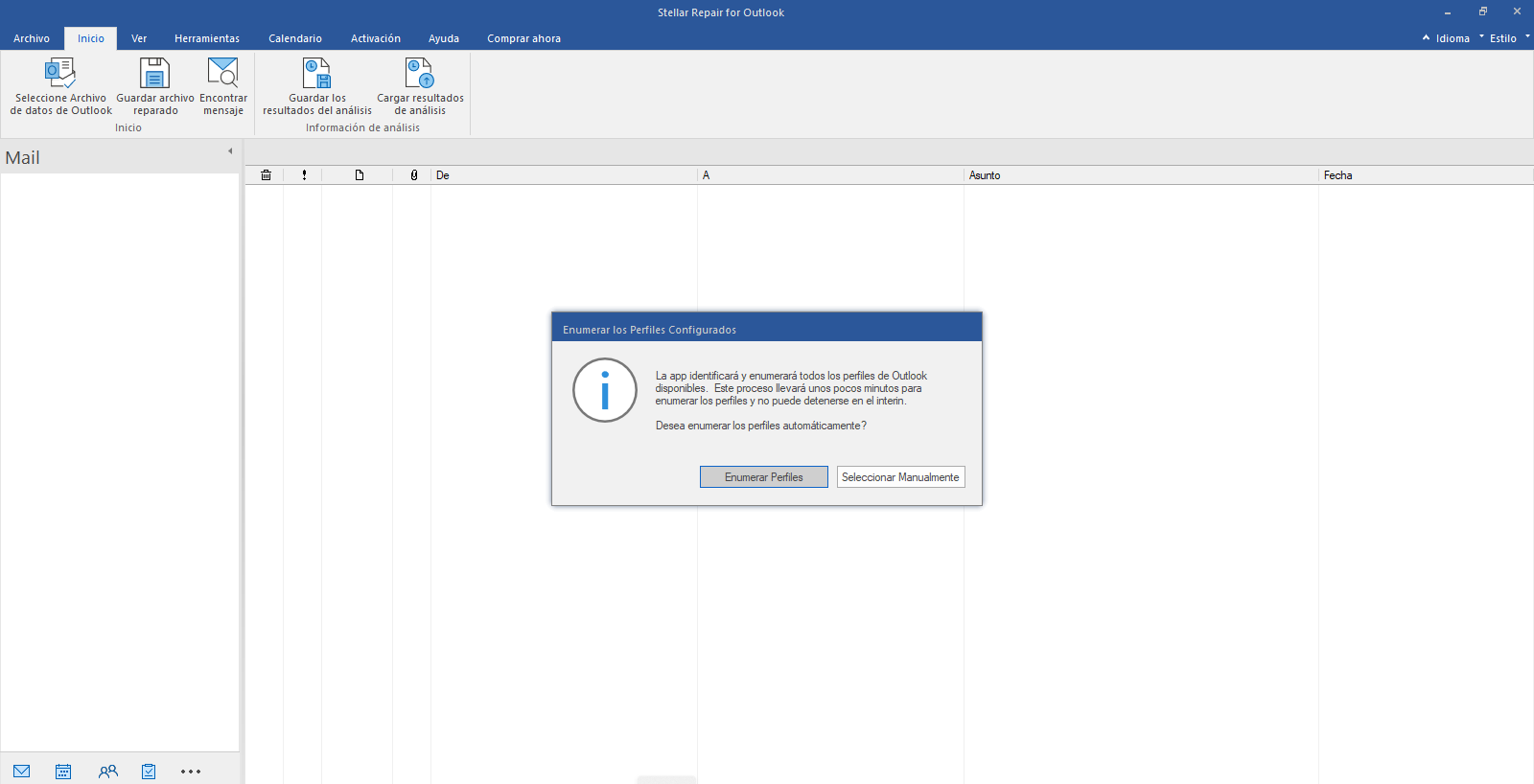Collapse the ribbon with the up arrow

tap(1426, 38)
